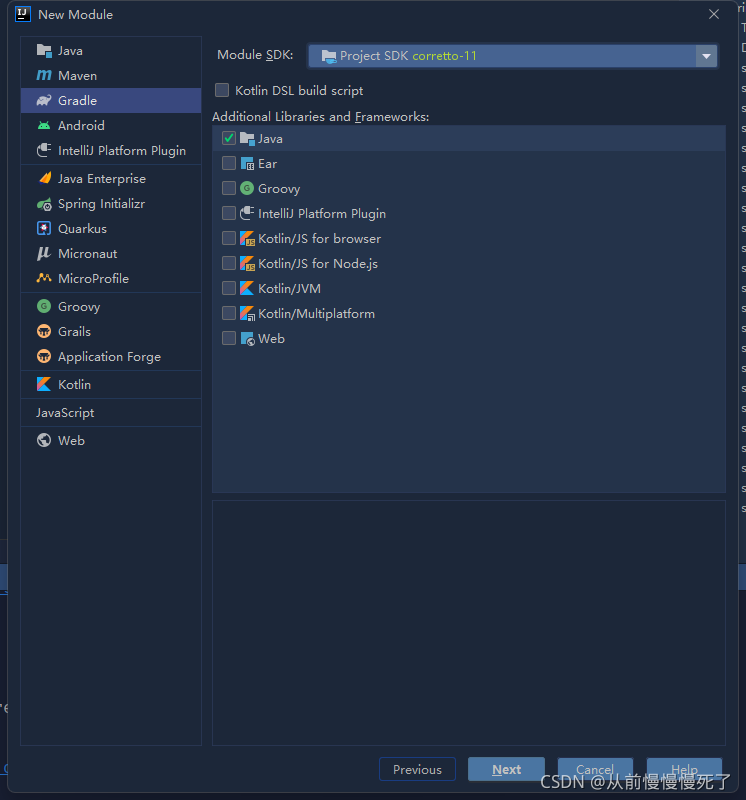
Task: Check the IntelliJ Platform Plugin framework checkbox
Action: point(229,213)
